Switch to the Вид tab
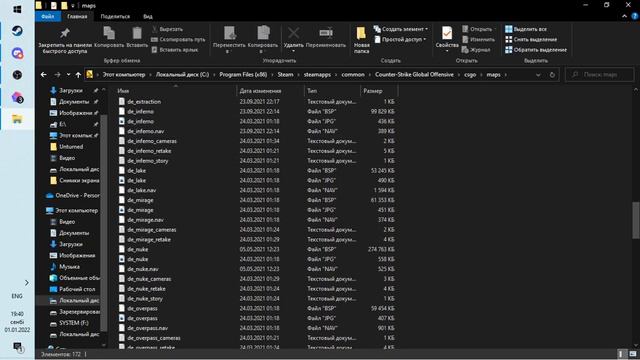Viewport: 640px width, 360px height. [148, 16]
